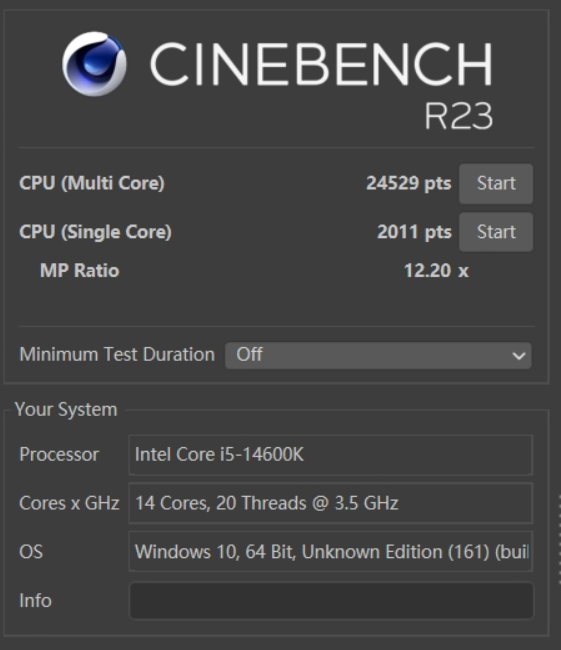Viewport: 561px width, 650px height.
Task: Click the MP Ratio label
Action: coord(80,271)
